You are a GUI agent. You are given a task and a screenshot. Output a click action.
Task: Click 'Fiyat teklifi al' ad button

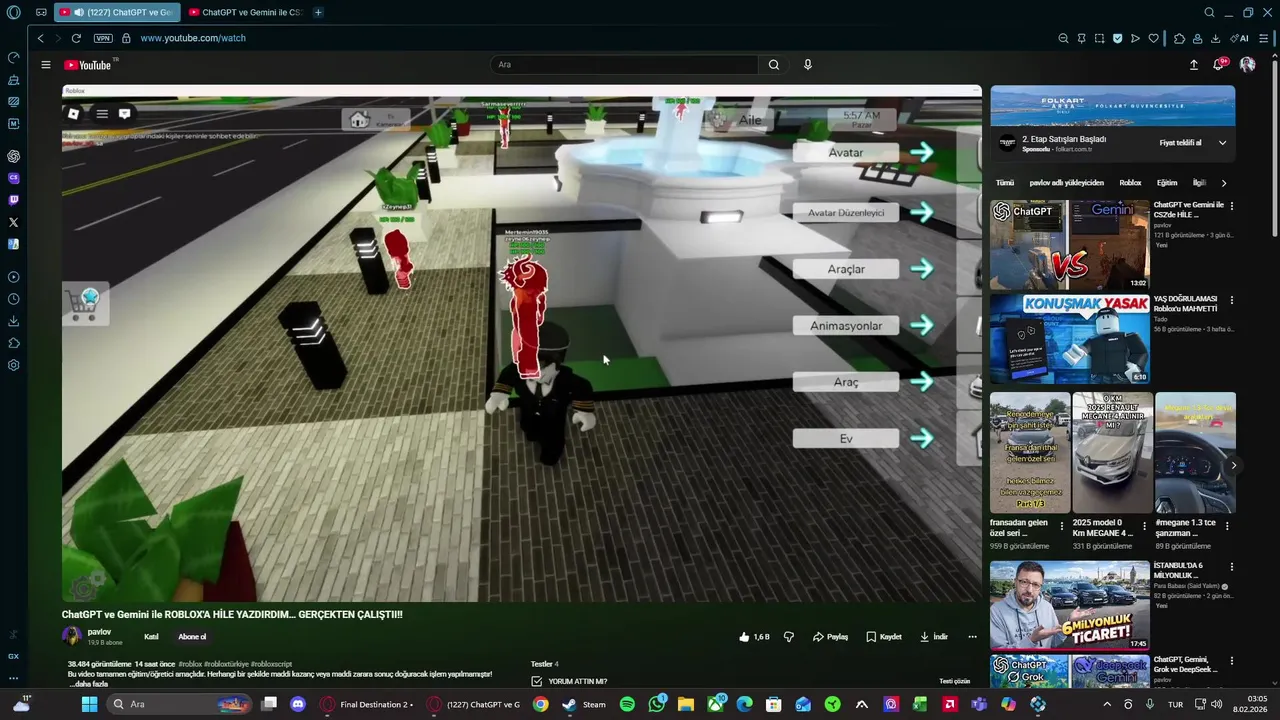pyautogui.click(x=1180, y=143)
